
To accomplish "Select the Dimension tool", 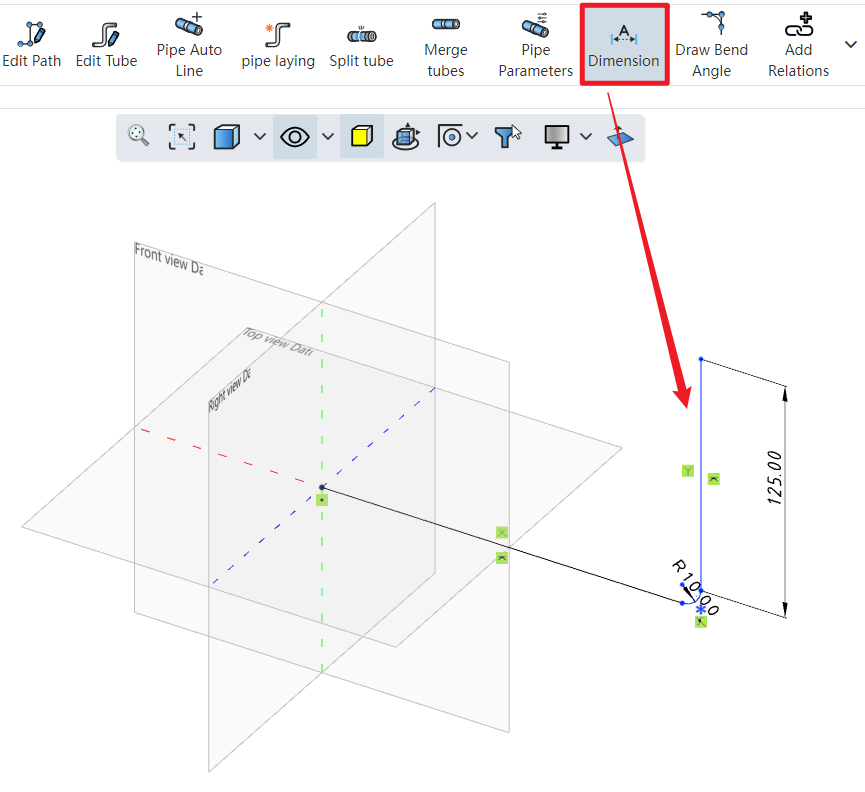I will pos(624,45).
